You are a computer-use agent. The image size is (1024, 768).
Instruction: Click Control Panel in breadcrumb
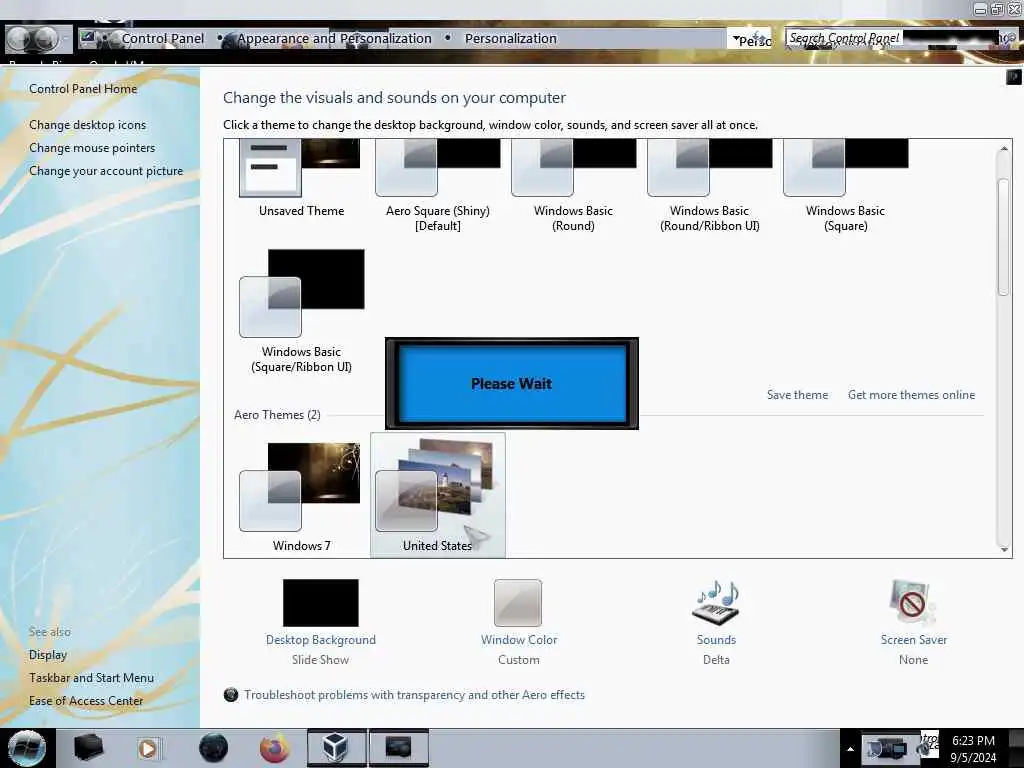(x=163, y=39)
